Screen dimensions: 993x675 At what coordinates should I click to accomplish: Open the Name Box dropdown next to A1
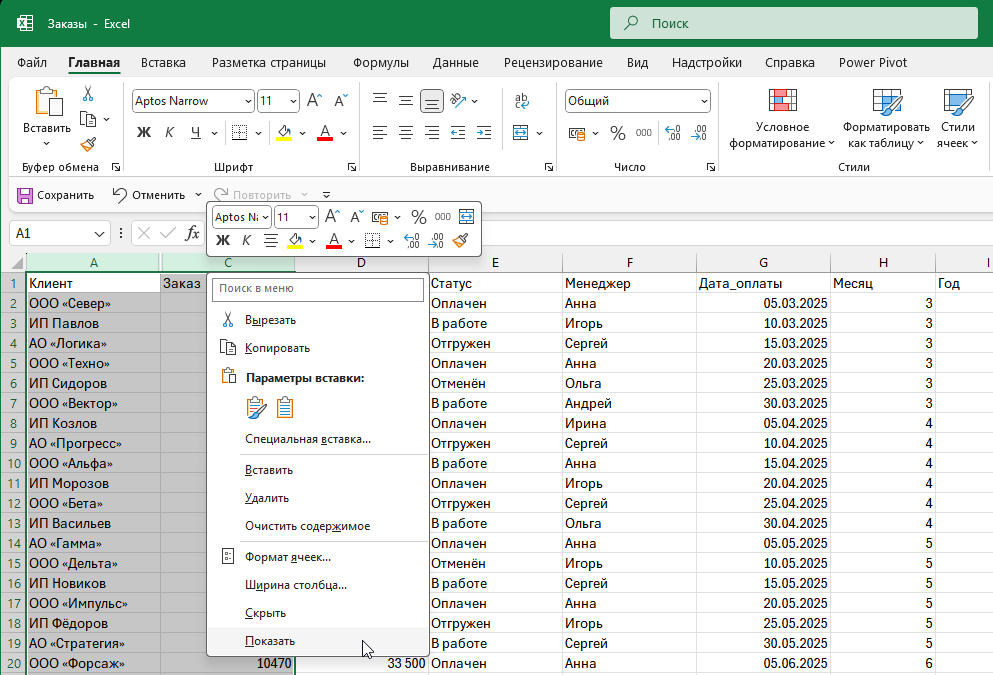(100, 233)
